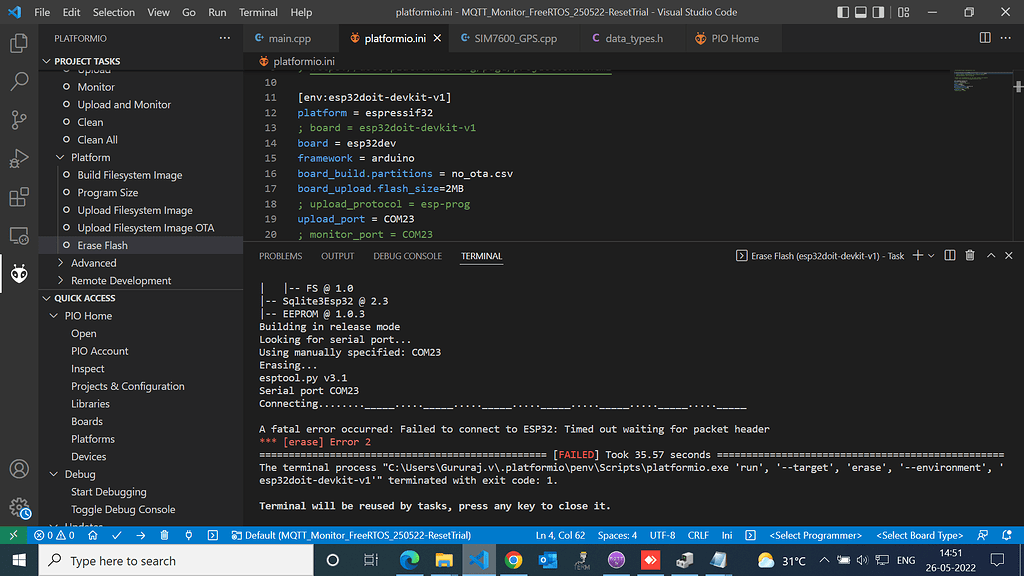The image size is (1024, 576).
Task: Switch to the main.cpp tab
Action: 290,36
